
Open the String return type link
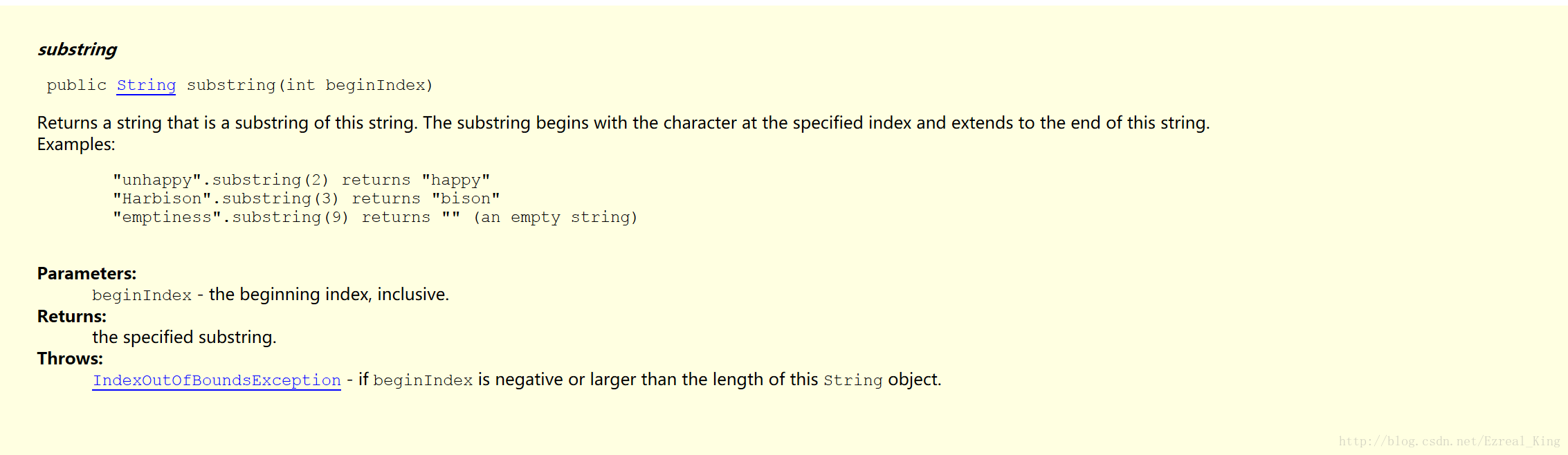[146, 85]
